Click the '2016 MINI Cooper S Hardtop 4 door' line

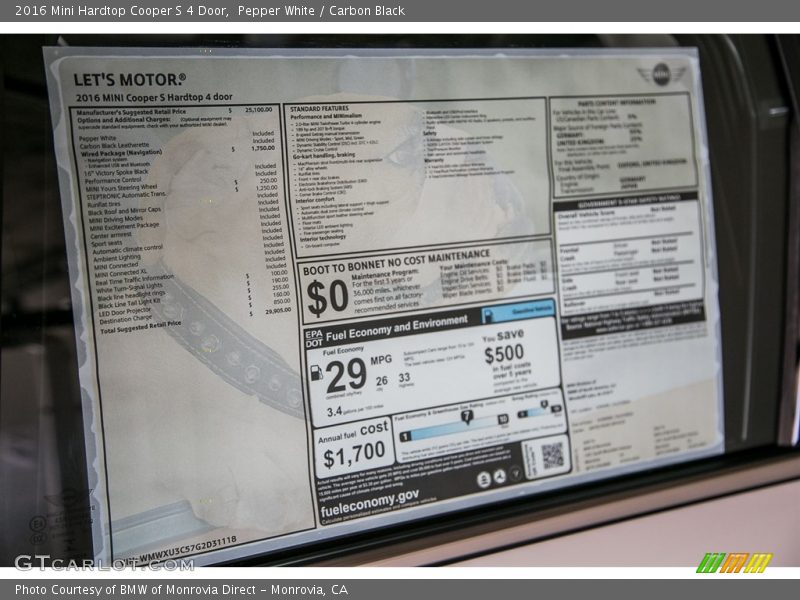pos(154,97)
